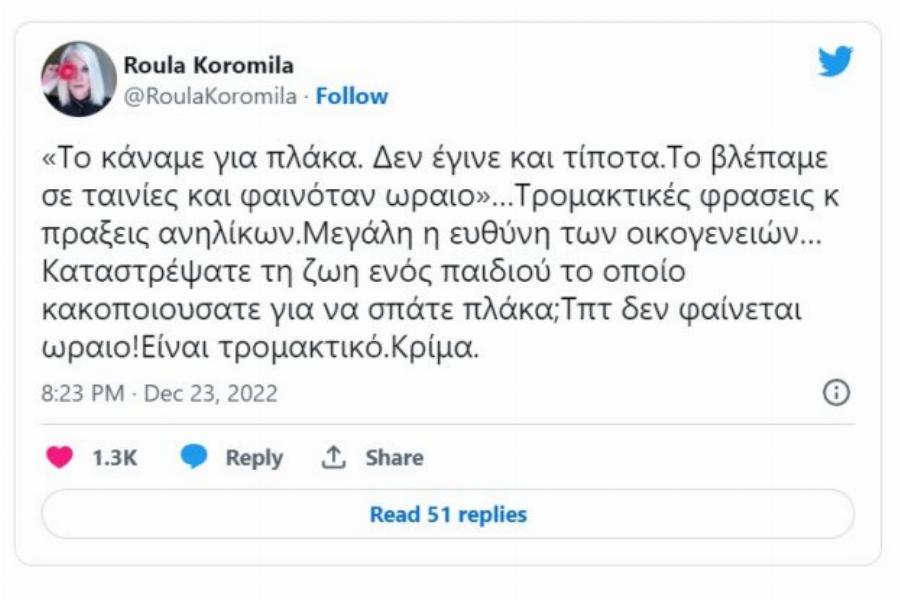Toggle follow state for @RoulaKoromila
Image resolution: width=900 pixels, height=600 pixels.
coord(349,97)
